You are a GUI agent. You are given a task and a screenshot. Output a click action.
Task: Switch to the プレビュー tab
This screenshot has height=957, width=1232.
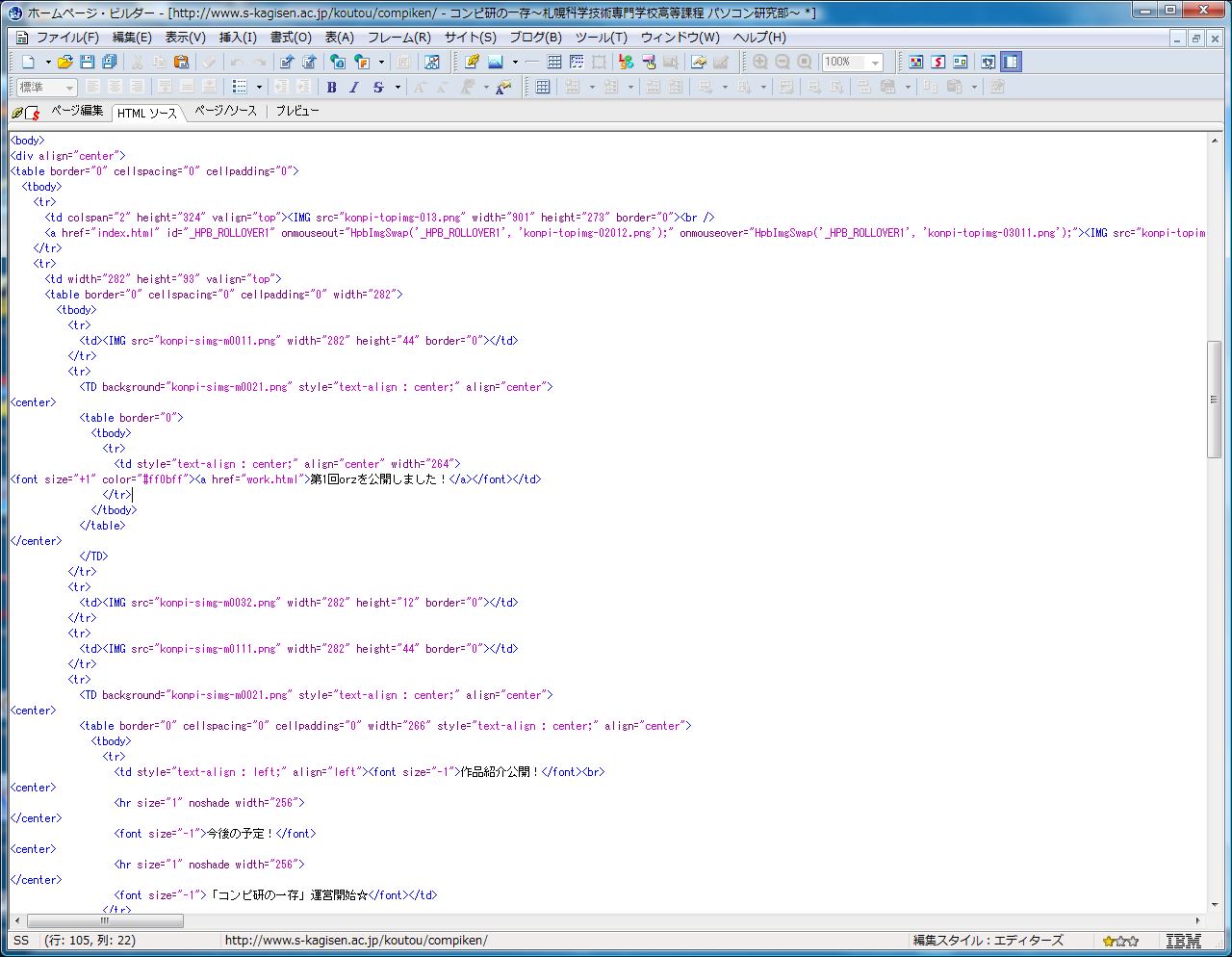[x=297, y=111]
